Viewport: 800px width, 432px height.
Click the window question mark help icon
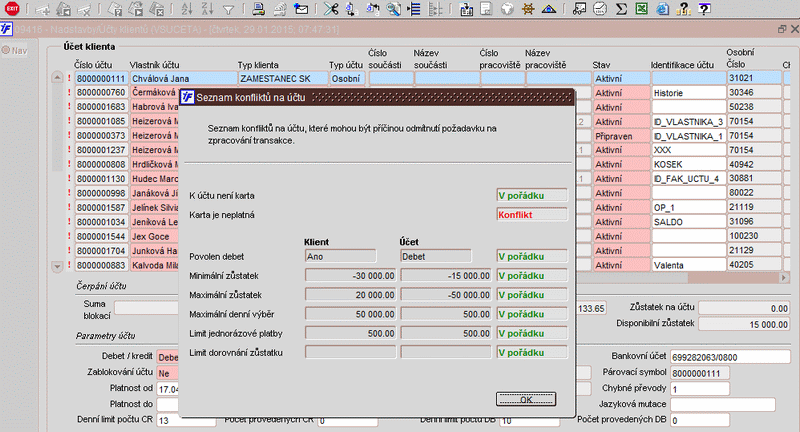pyautogui.click(x=704, y=9)
